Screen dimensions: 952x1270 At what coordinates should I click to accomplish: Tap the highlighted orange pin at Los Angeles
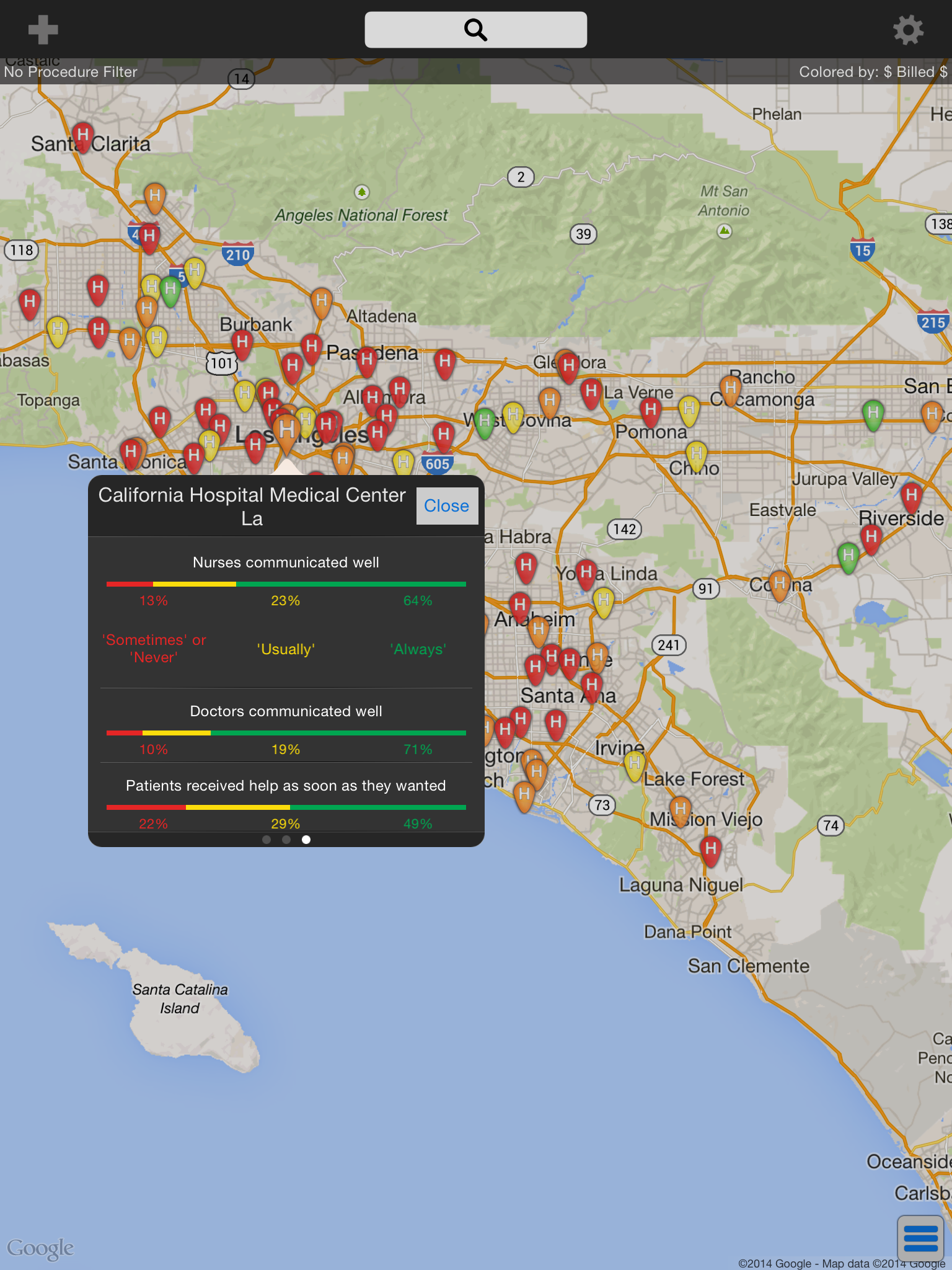(286, 433)
